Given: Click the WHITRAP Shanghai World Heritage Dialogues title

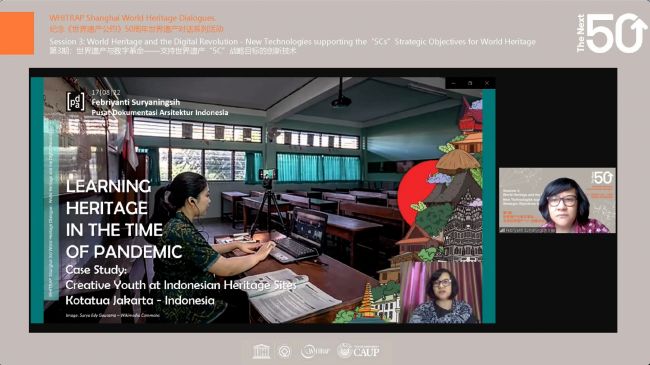Looking at the screenshot, I should tap(133, 18).
